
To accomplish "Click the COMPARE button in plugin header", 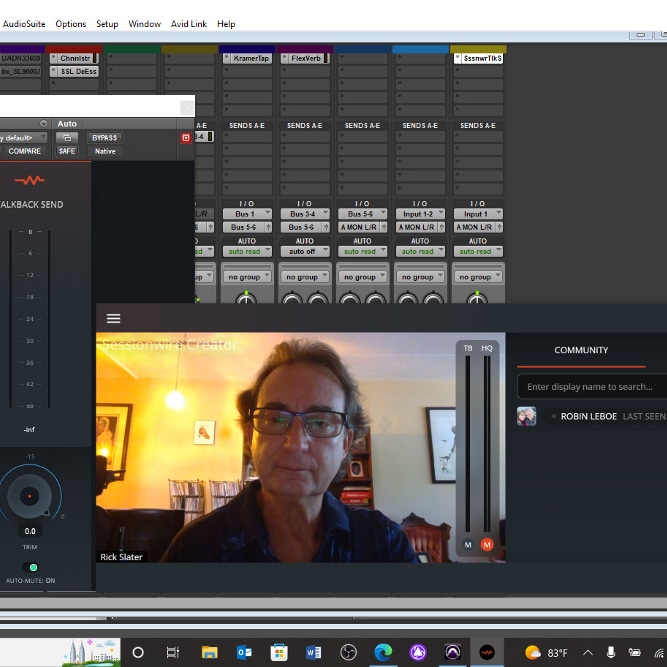I will (x=25, y=151).
